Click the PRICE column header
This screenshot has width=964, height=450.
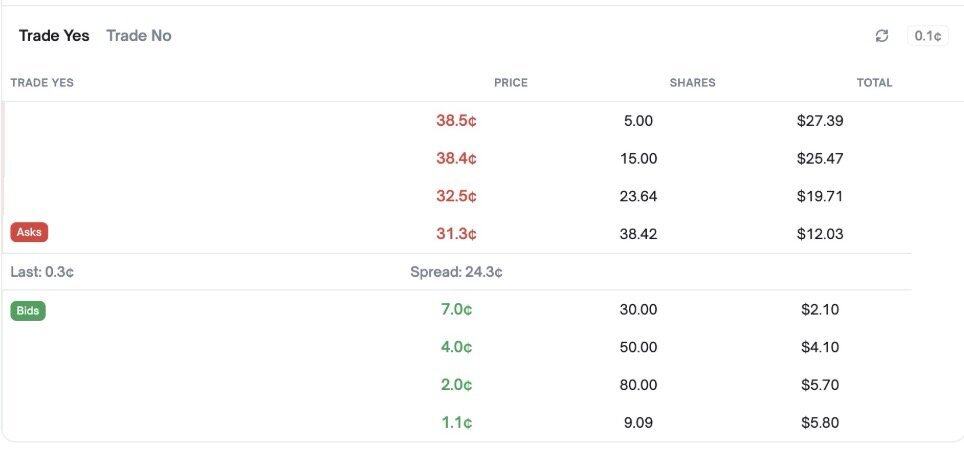coord(510,83)
